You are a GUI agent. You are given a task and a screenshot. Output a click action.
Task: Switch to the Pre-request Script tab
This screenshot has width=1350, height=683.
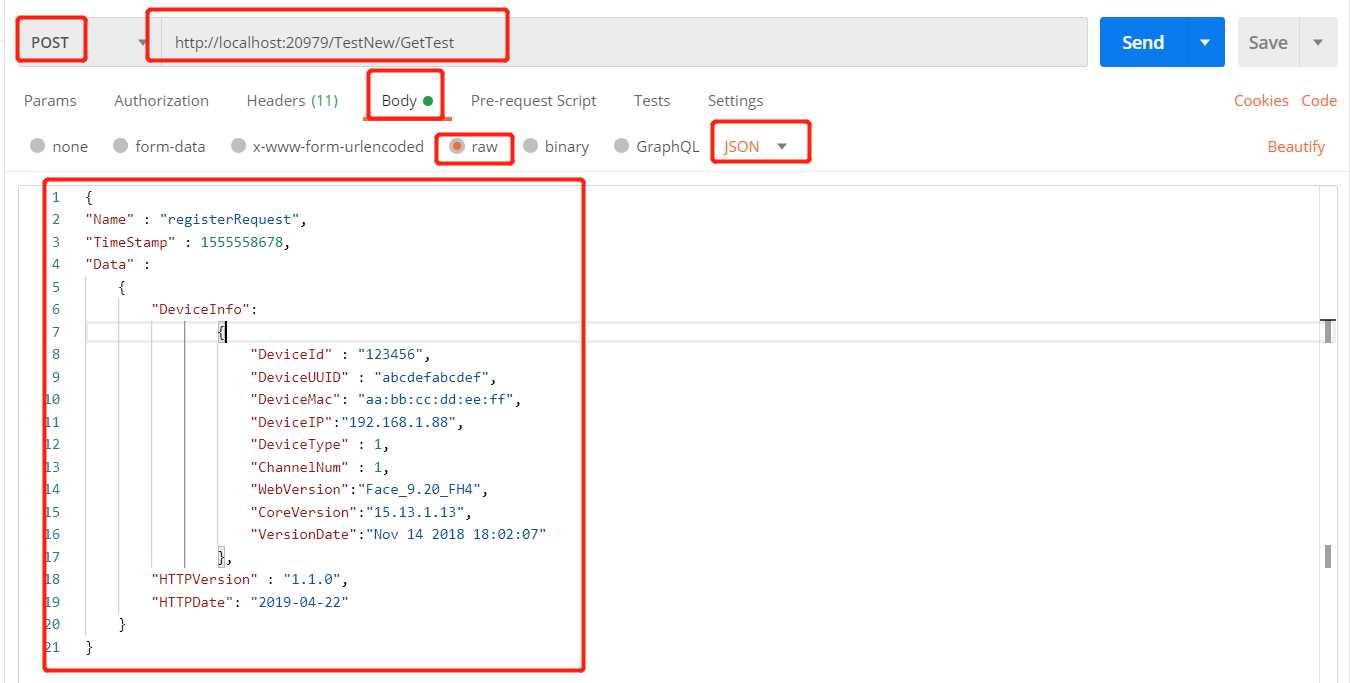[533, 100]
